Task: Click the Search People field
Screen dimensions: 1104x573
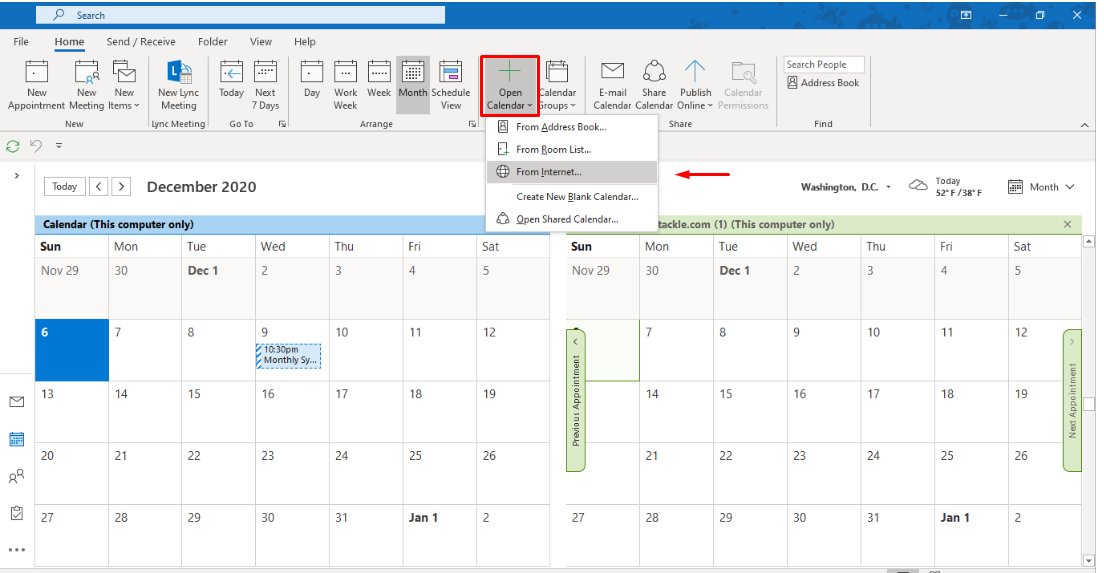Action: (x=824, y=64)
